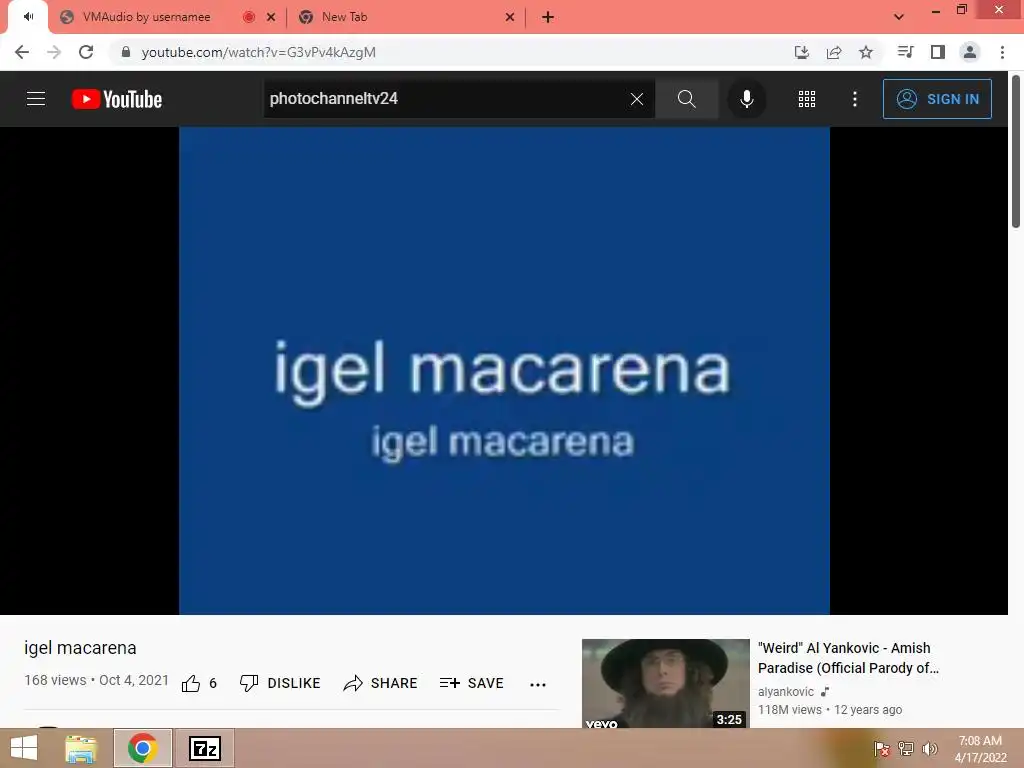Viewport: 1024px width, 768px height.
Task: Go forward with browser forward arrow
Action: coord(54,52)
